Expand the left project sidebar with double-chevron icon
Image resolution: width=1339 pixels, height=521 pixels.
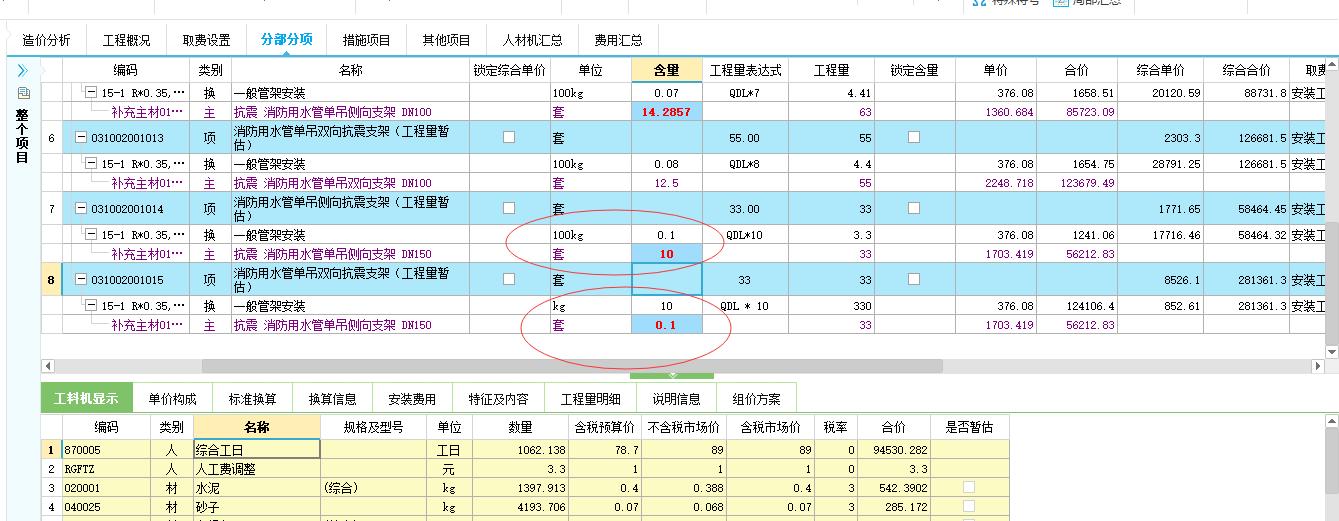tap(22, 71)
